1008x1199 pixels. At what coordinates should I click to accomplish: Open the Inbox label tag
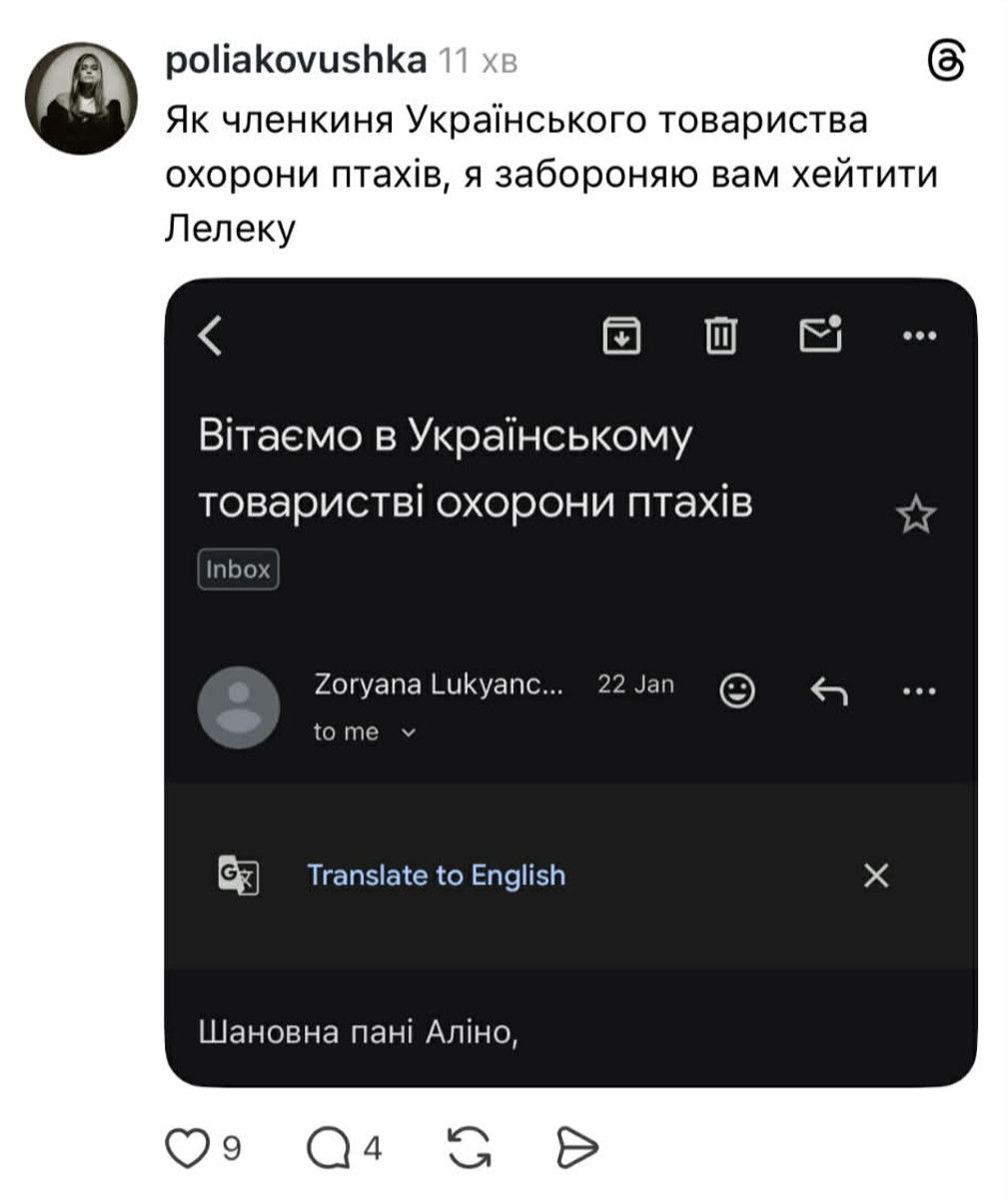[x=239, y=570]
